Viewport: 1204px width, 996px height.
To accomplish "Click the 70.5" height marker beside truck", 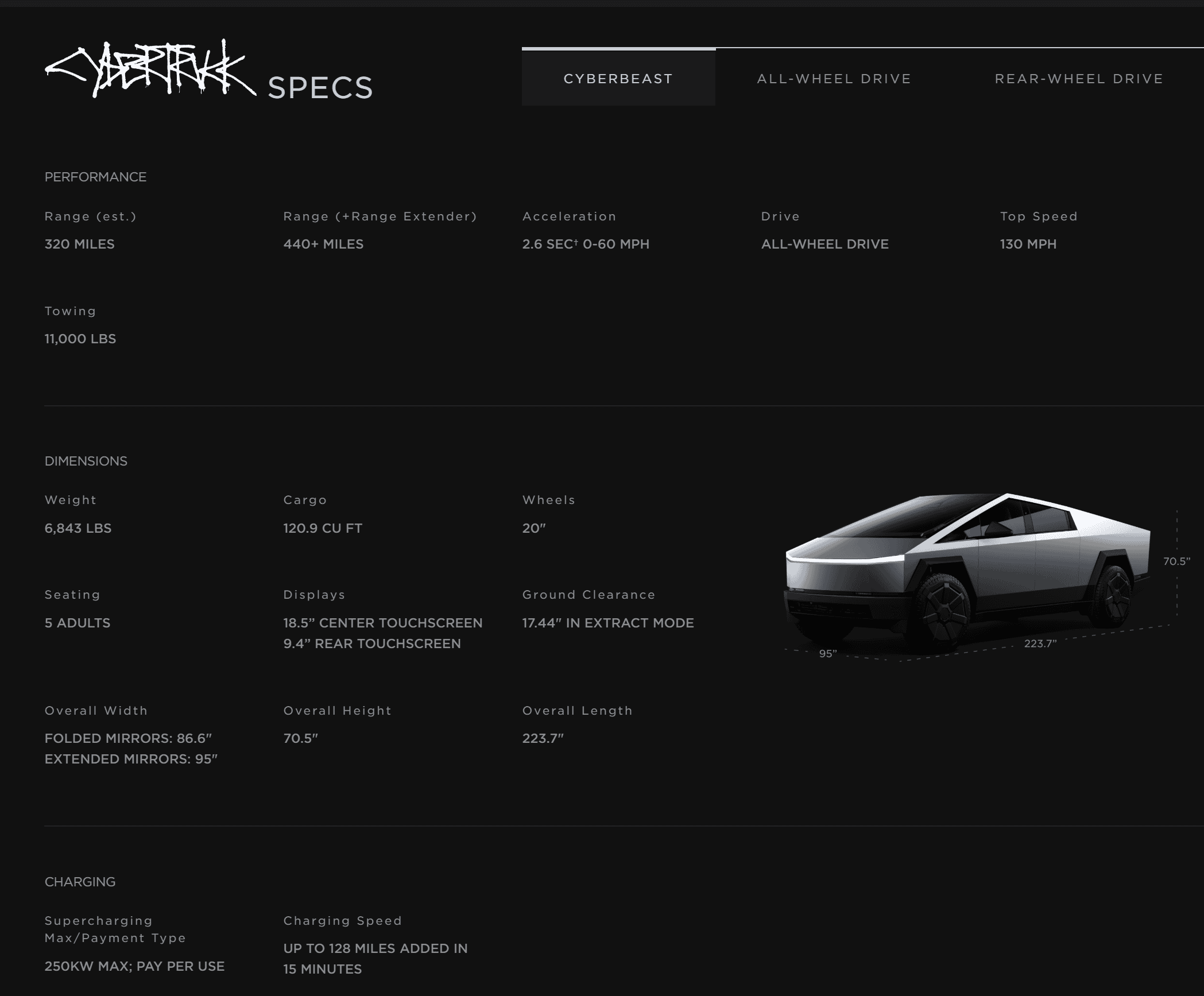I will click(x=1176, y=561).
